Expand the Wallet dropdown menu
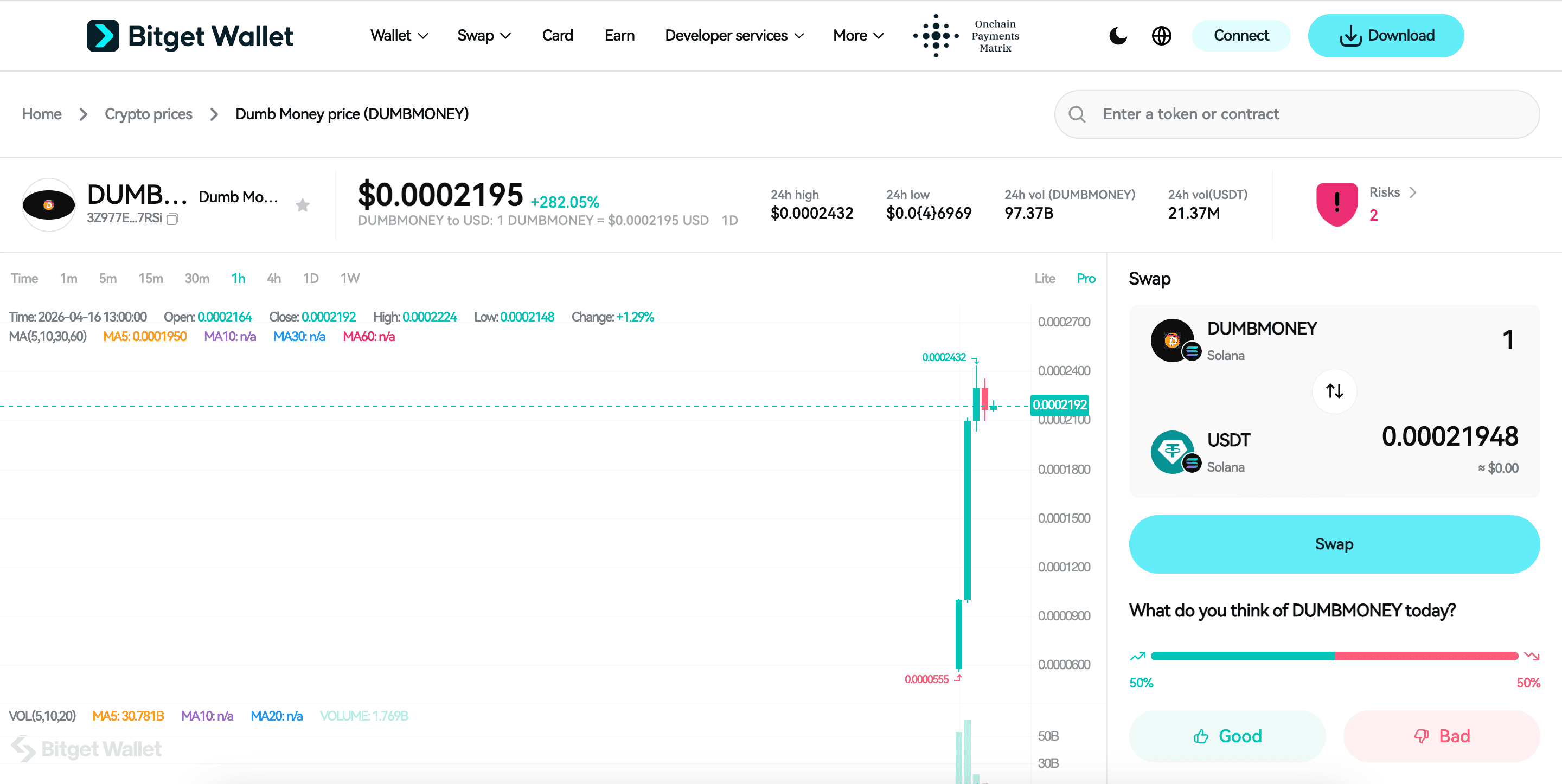1562x784 pixels. click(x=399, y=36)
